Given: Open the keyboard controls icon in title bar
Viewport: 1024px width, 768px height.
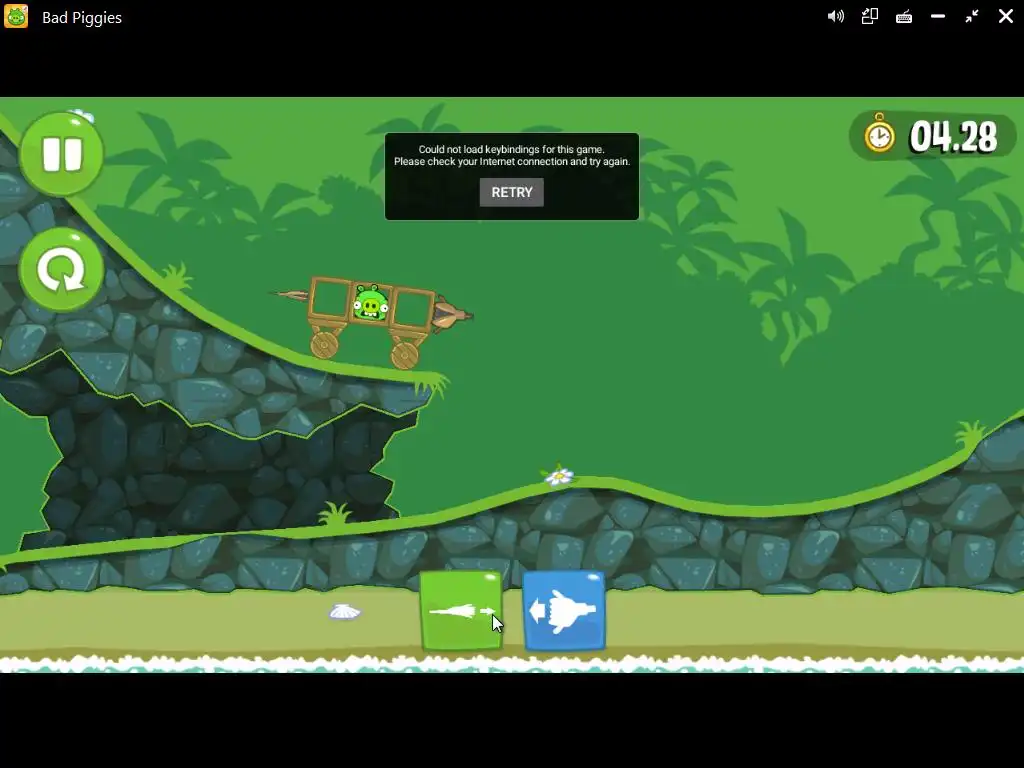Looking at the screenshot, I should (904, 17).
